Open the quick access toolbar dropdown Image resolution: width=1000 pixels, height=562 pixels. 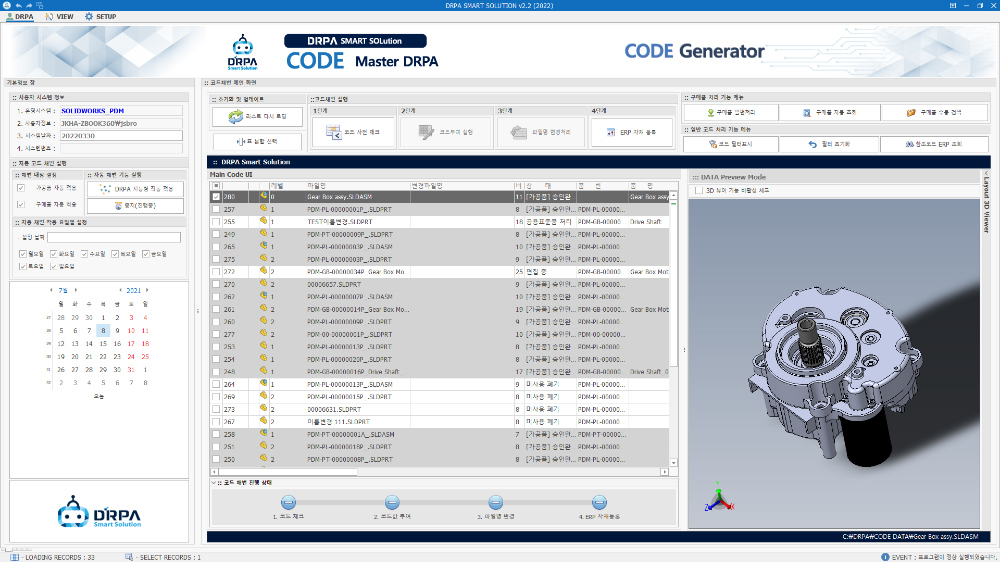(x=39, y=5)
